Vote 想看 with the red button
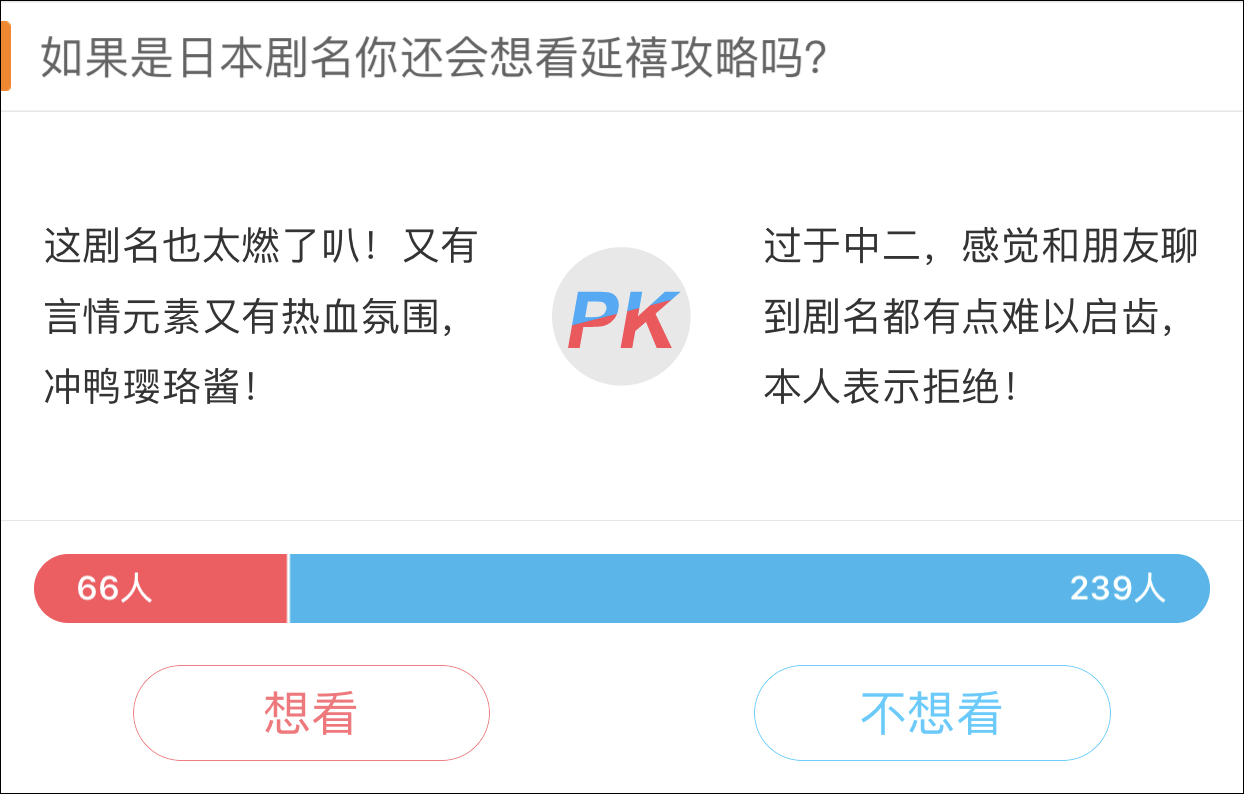The width and height of the screenshot is (1244, 794). [x=311, y=713]
